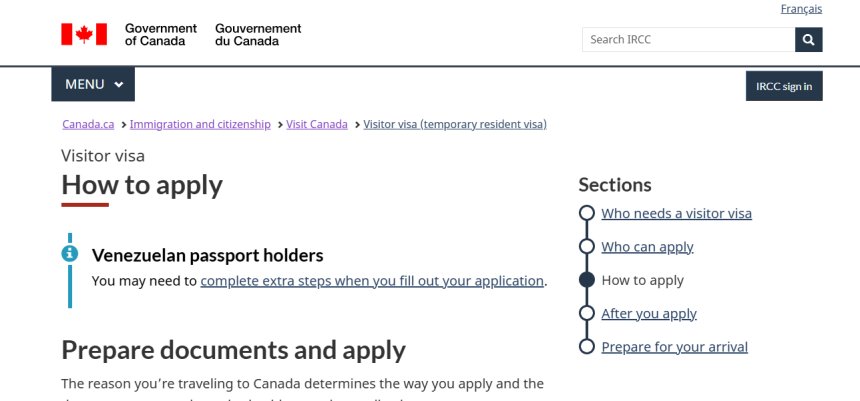
Task: Click the 'Who needs a visitor visa' step circle
Action: point(587,214)
